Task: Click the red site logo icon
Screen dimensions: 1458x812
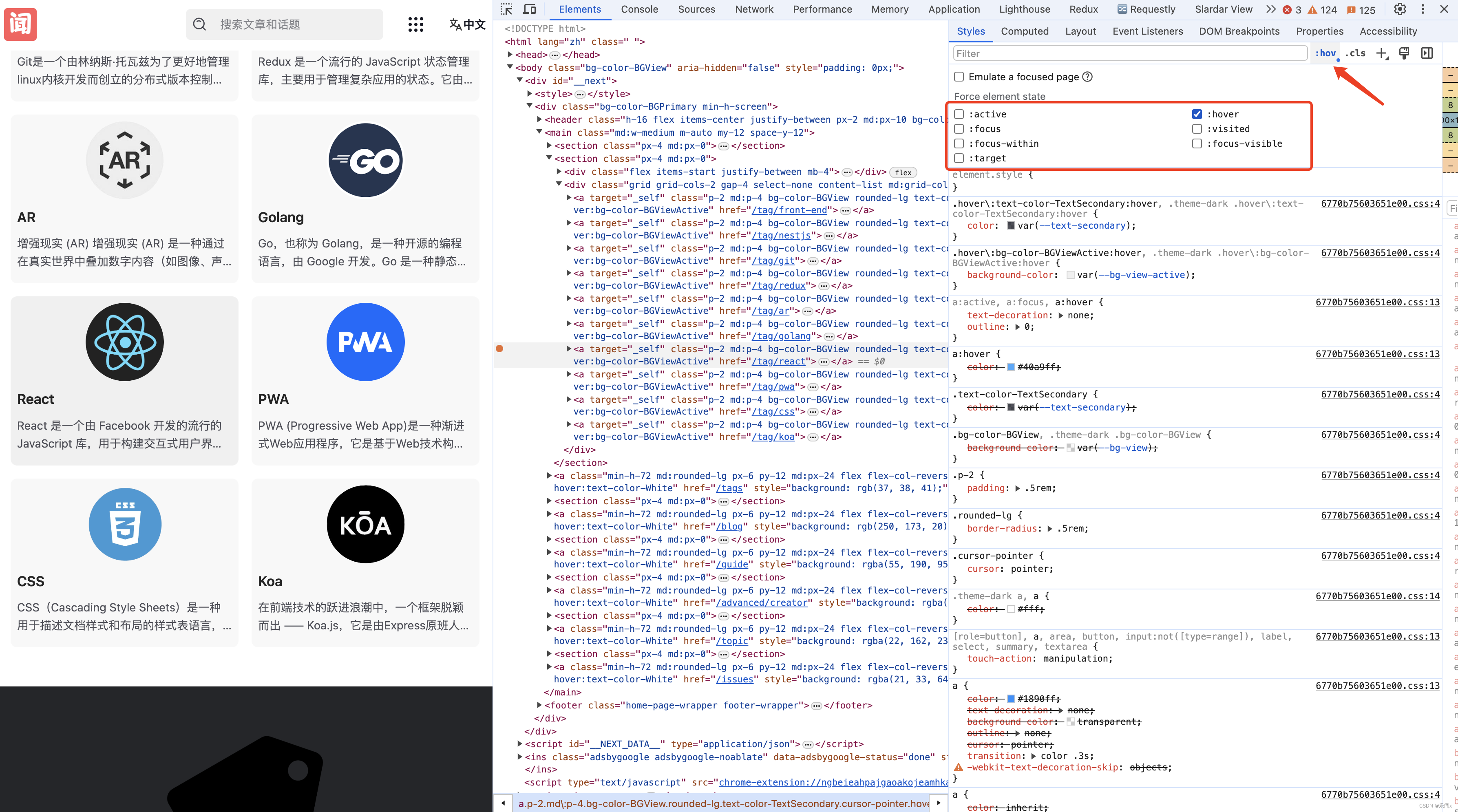Action: tap(20, 24)
